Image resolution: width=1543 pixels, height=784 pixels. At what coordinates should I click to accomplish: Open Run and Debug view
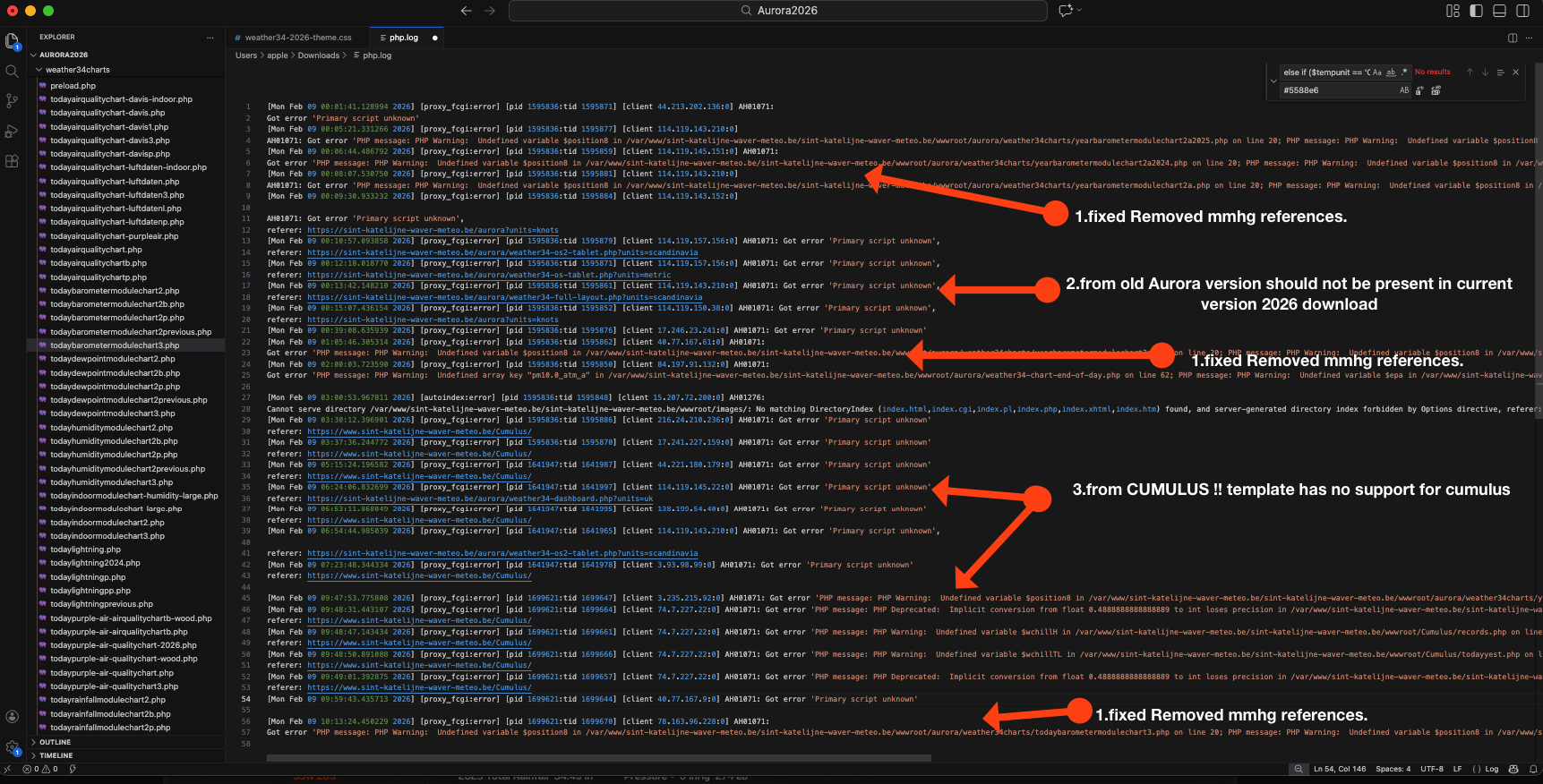[x=12, y=132]
